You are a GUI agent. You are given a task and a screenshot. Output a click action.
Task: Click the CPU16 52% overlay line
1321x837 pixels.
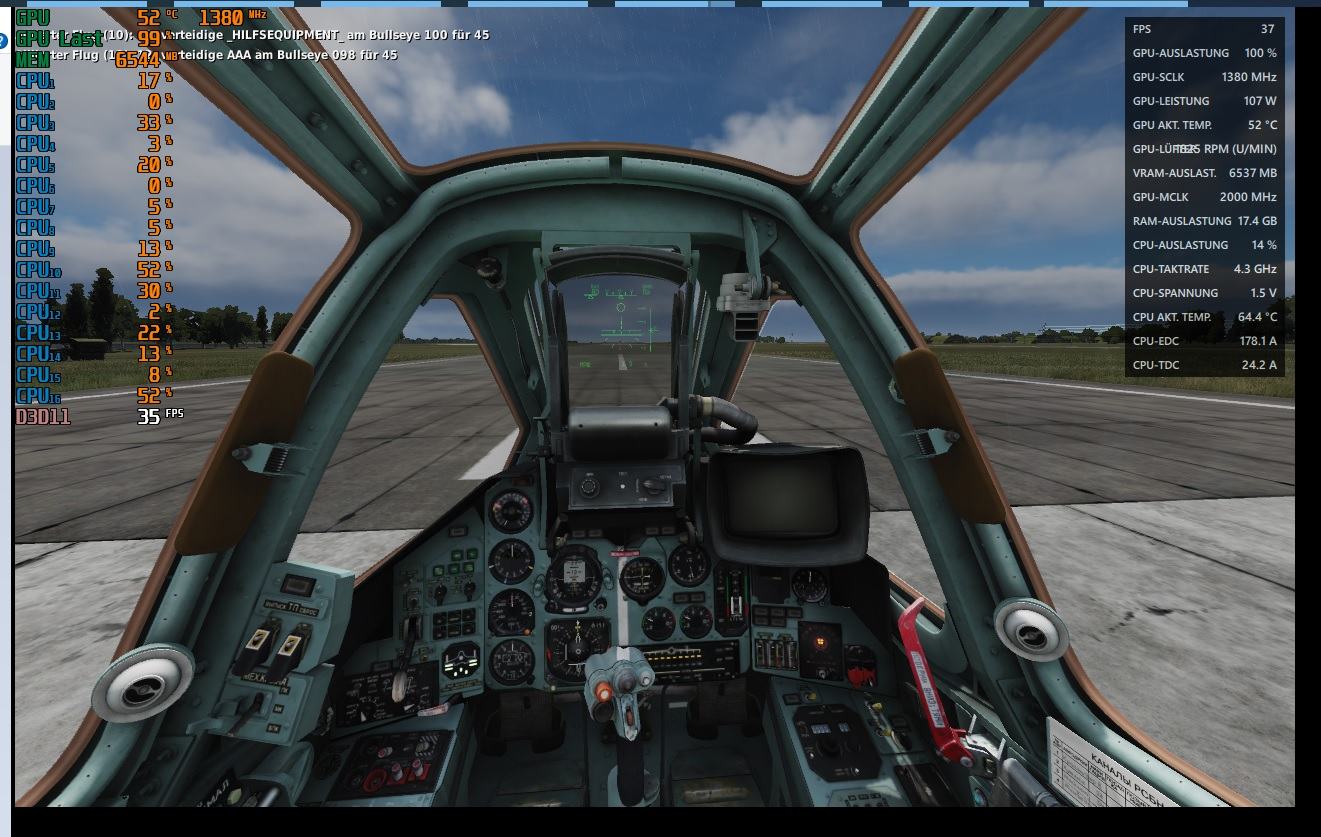(x=94, y=396)
